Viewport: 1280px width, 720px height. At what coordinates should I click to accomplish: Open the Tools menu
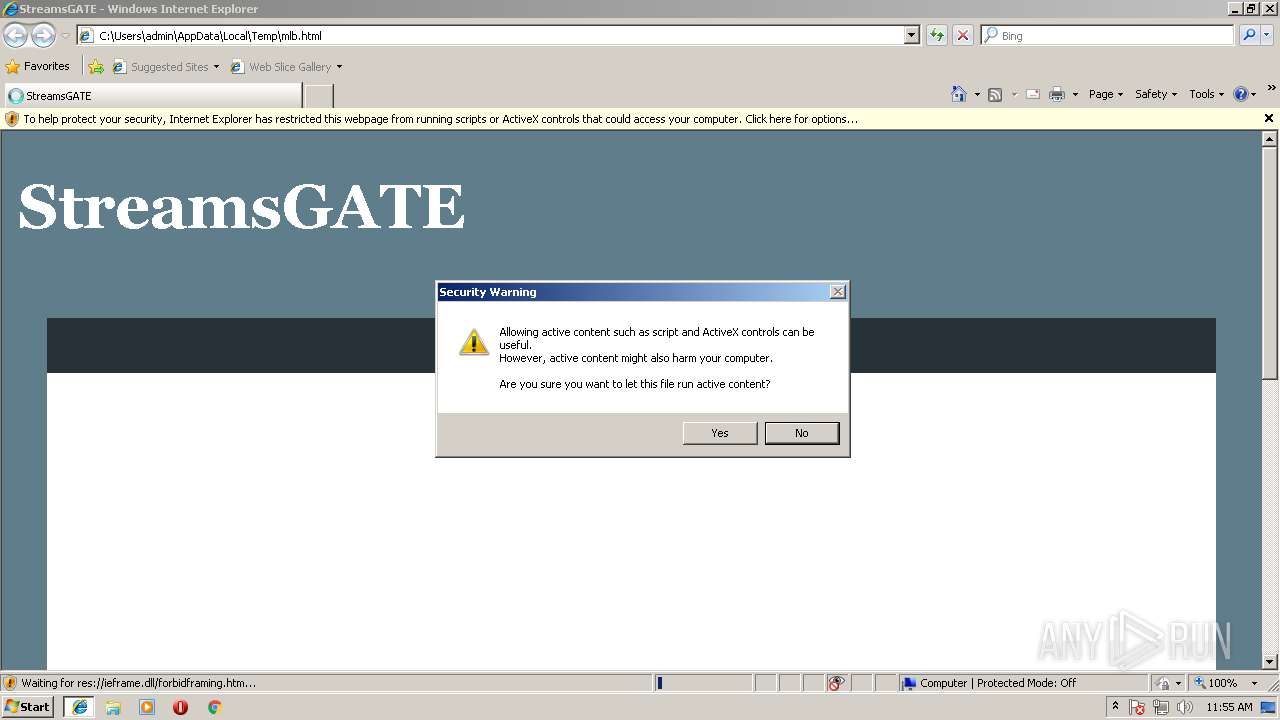(1207, 94)
